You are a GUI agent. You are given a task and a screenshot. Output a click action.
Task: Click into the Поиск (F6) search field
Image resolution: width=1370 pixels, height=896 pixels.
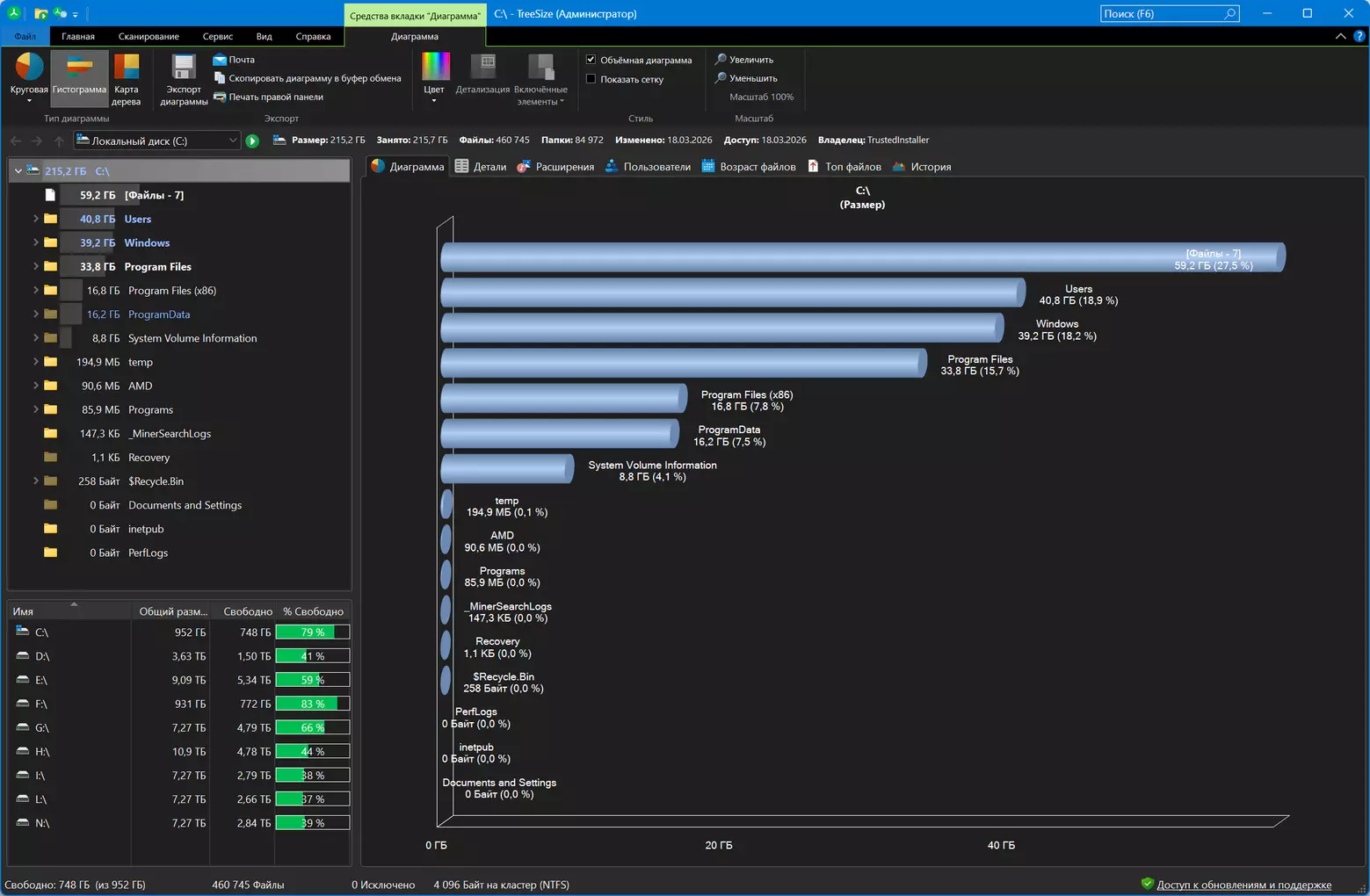[1160, 14]
